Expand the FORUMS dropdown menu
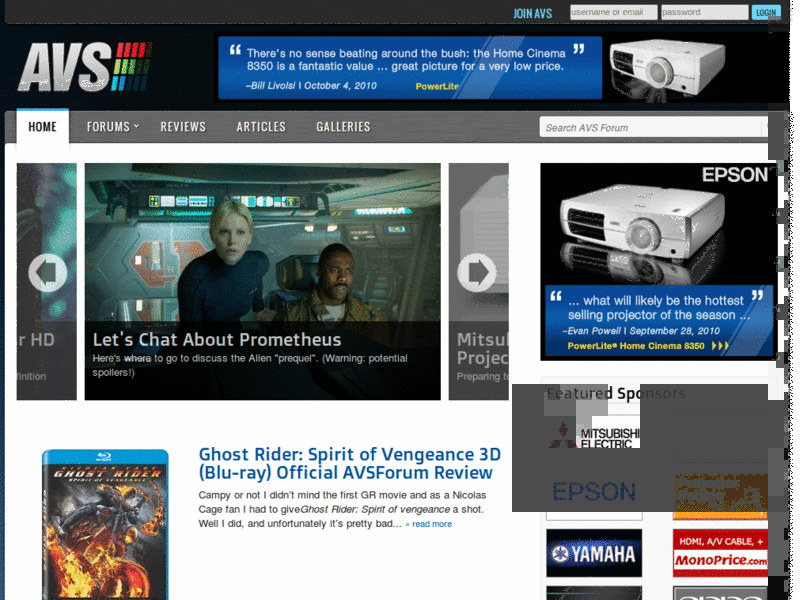The image size is (800, 600). point(113,127)
